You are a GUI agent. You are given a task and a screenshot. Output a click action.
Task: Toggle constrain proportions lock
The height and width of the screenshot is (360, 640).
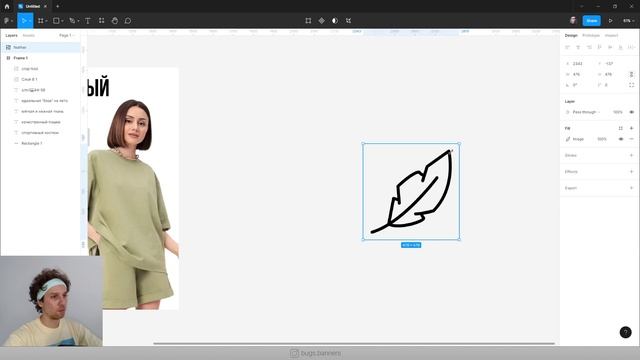[631, 74]
